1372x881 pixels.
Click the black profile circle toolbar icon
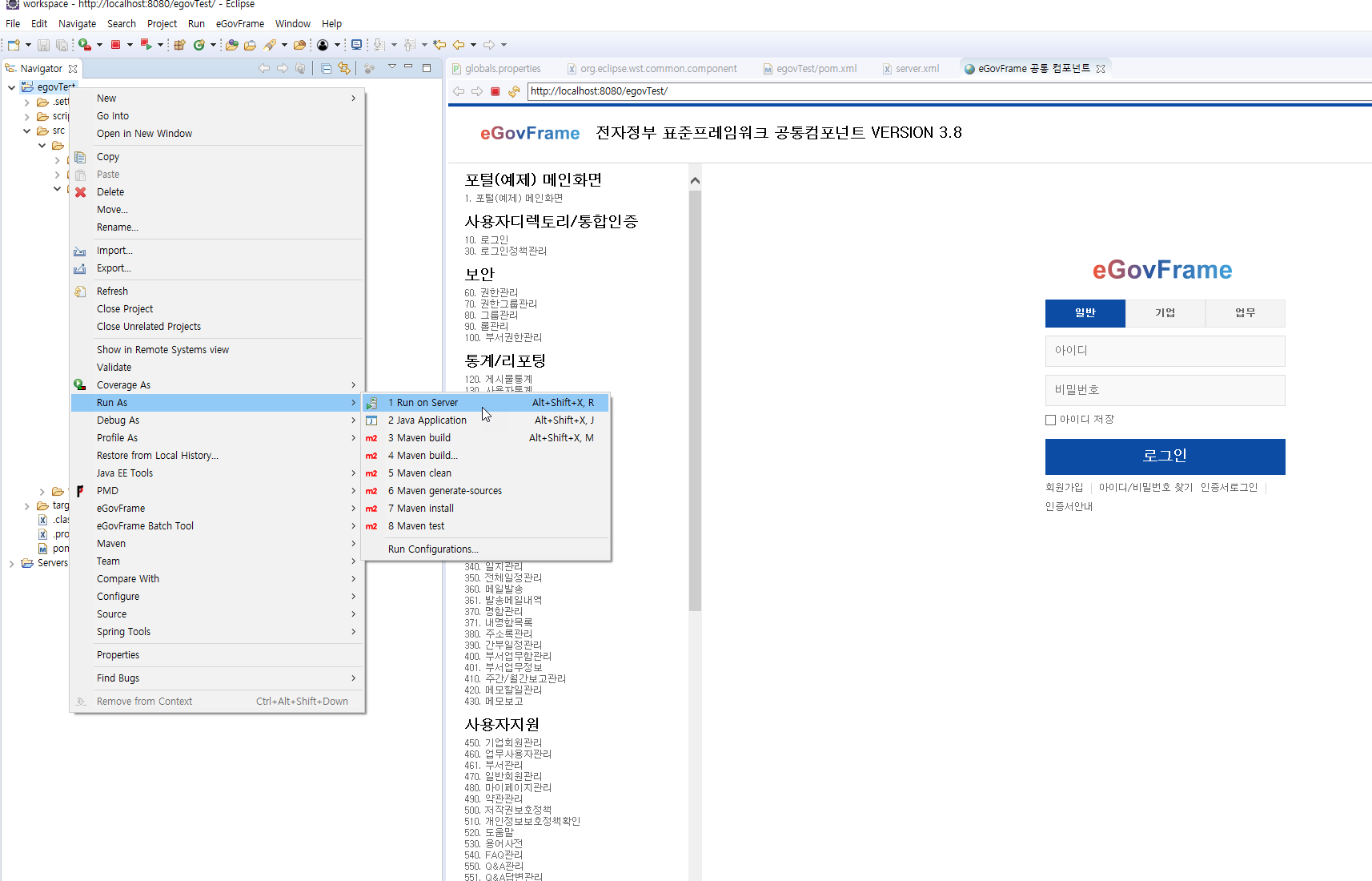tap(323, 45)
